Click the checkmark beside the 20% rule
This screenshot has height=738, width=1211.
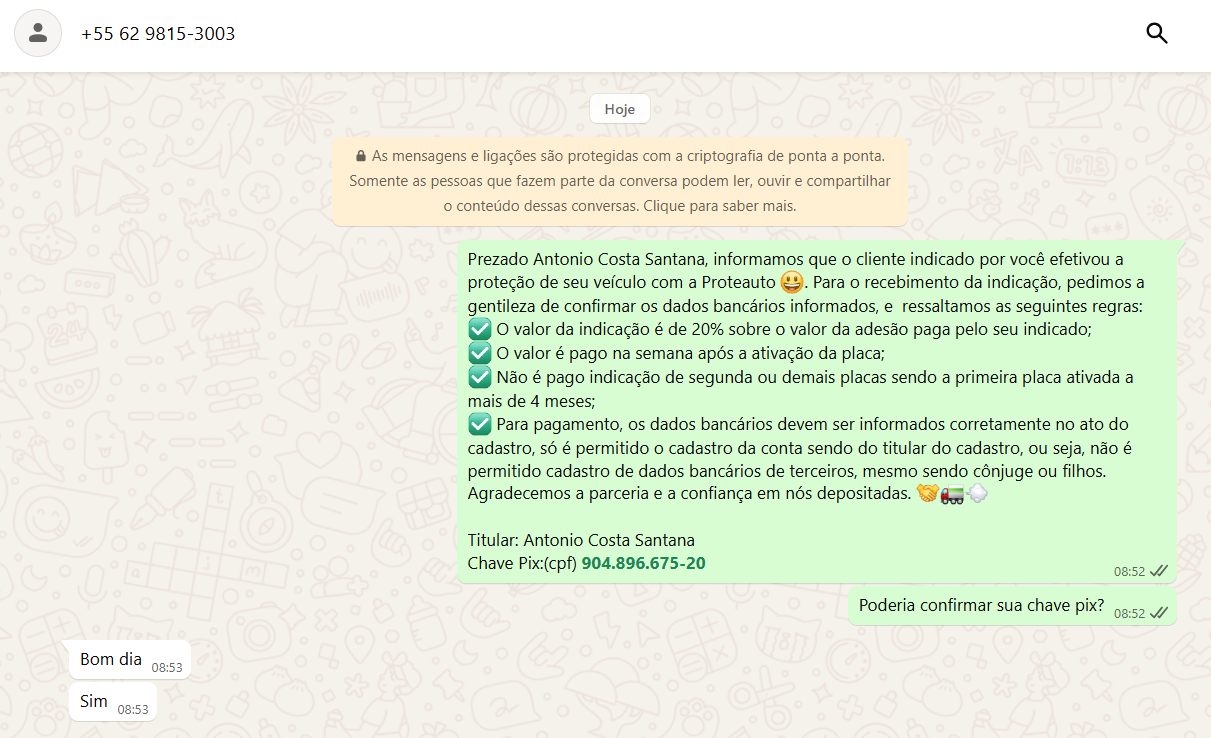479,329
